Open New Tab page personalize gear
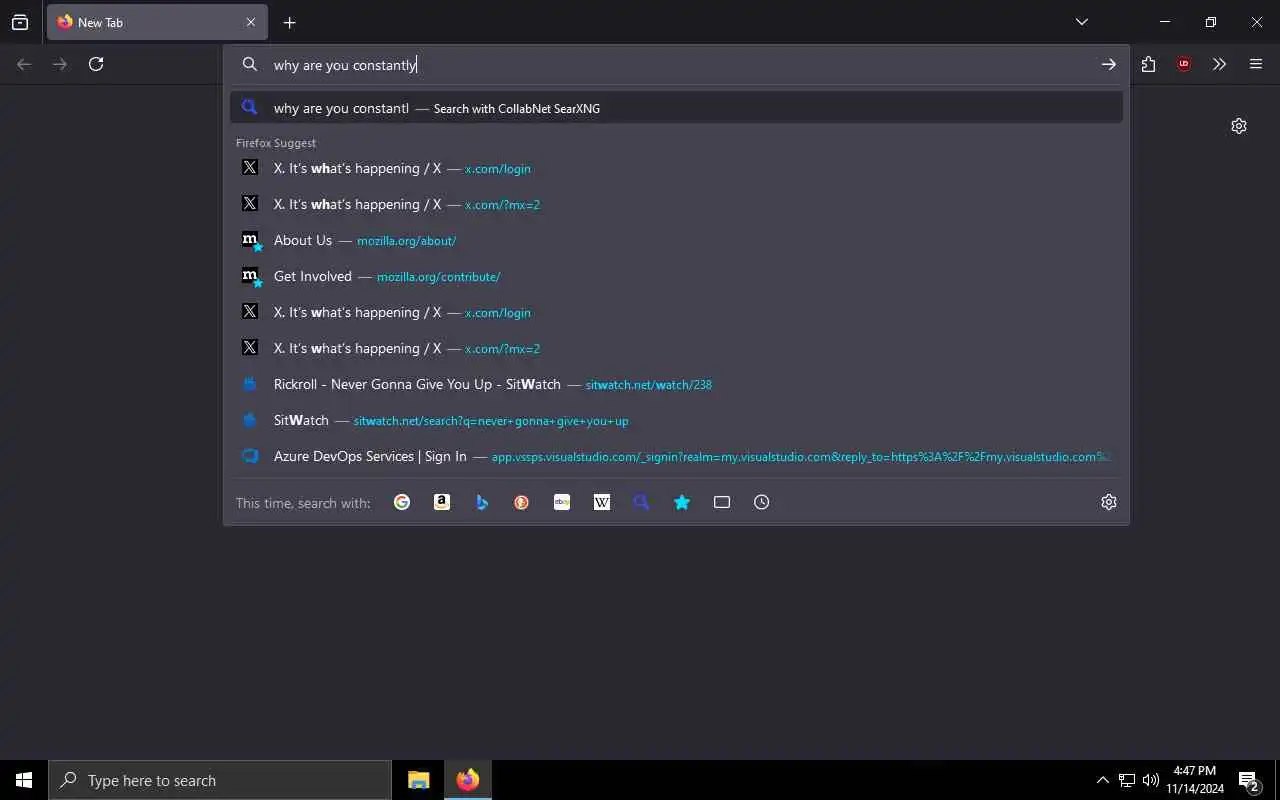 [1239, 126]
